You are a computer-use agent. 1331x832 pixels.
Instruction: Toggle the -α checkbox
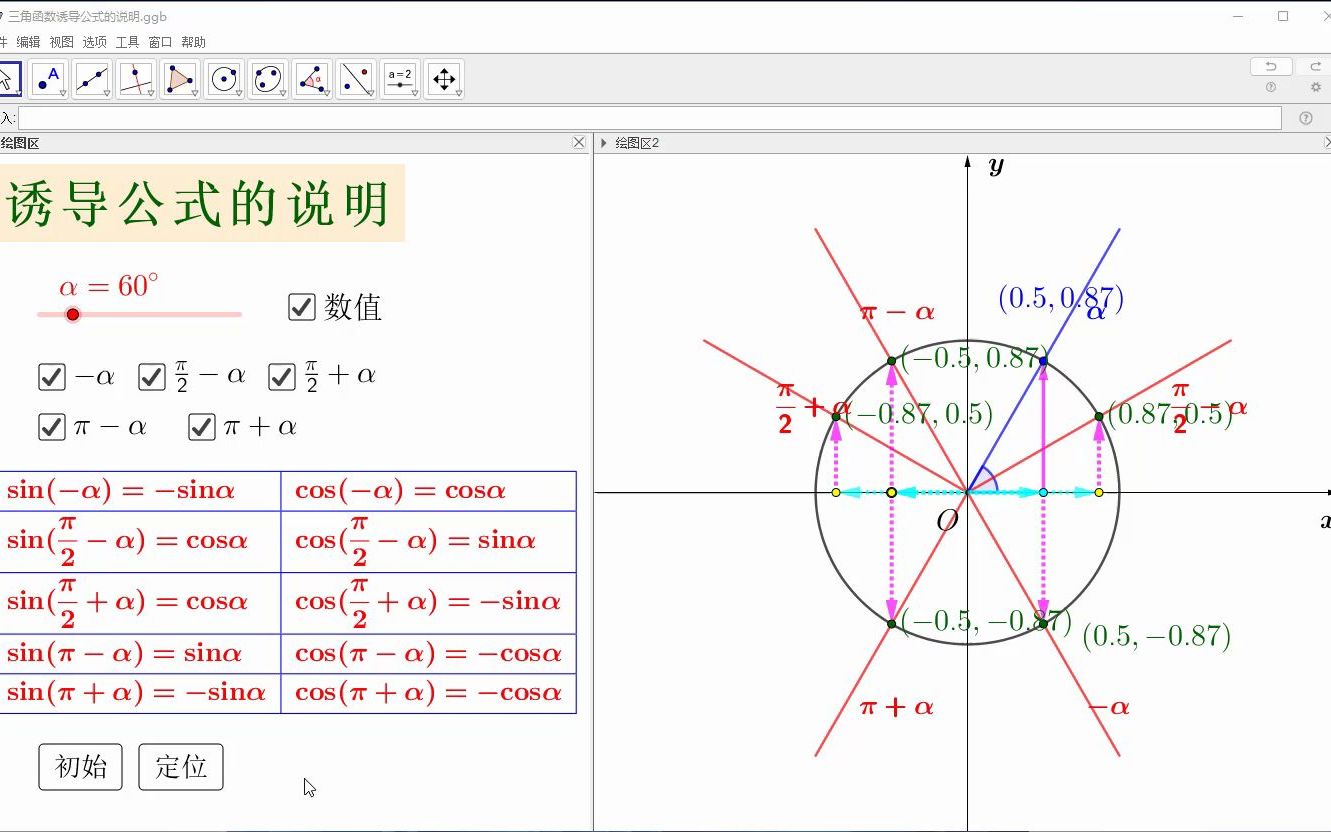pos(52,376)
